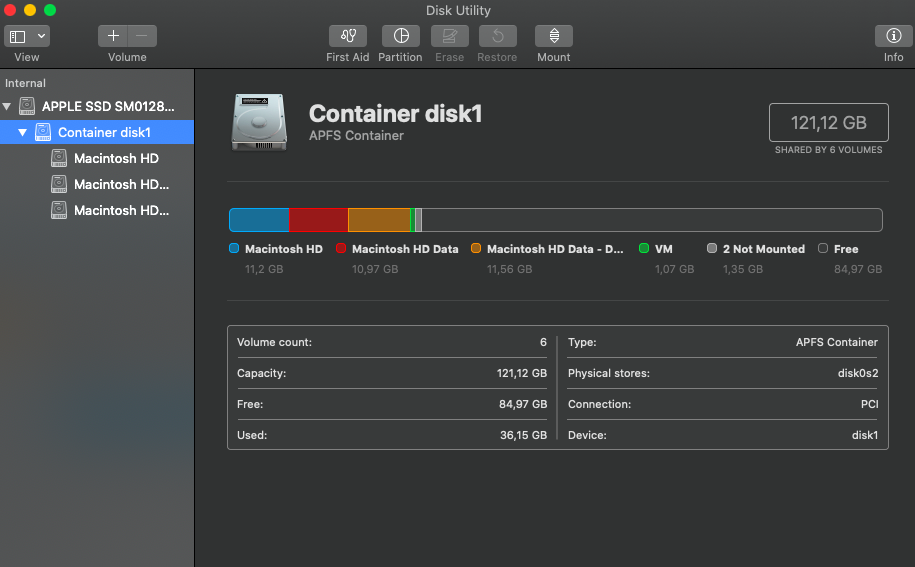Click the blue Macintosh HD usage bar segment

[259, 220]
